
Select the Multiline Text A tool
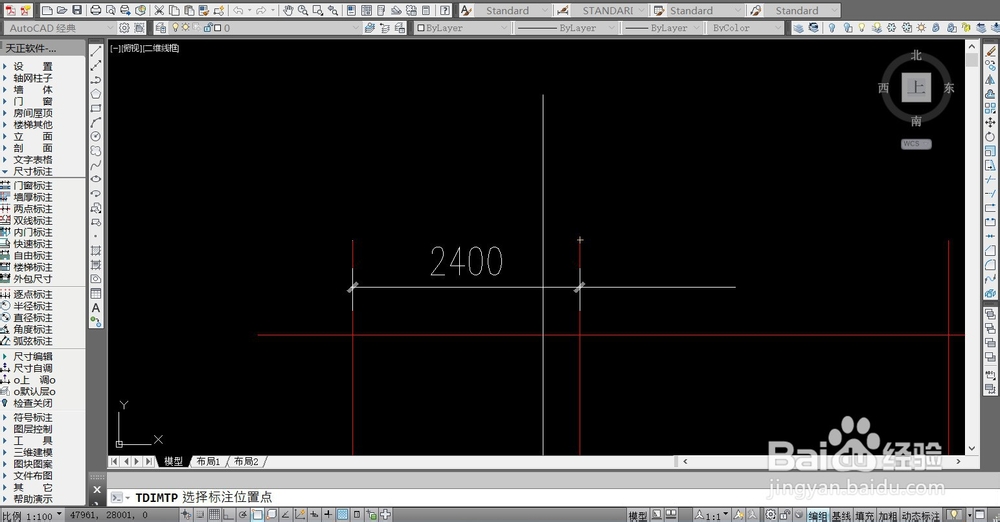click(96, 308)
